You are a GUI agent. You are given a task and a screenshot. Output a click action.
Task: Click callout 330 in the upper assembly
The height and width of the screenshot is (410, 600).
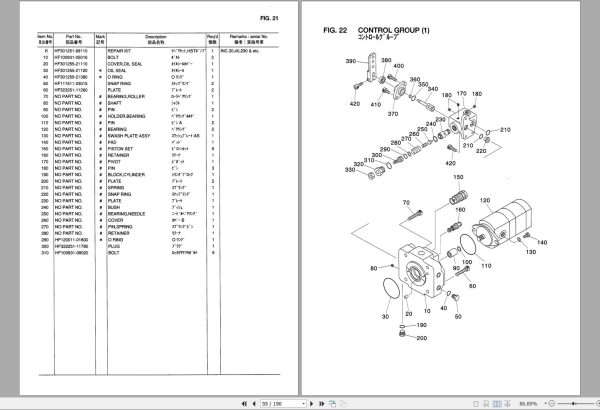(x=350, y=170)
